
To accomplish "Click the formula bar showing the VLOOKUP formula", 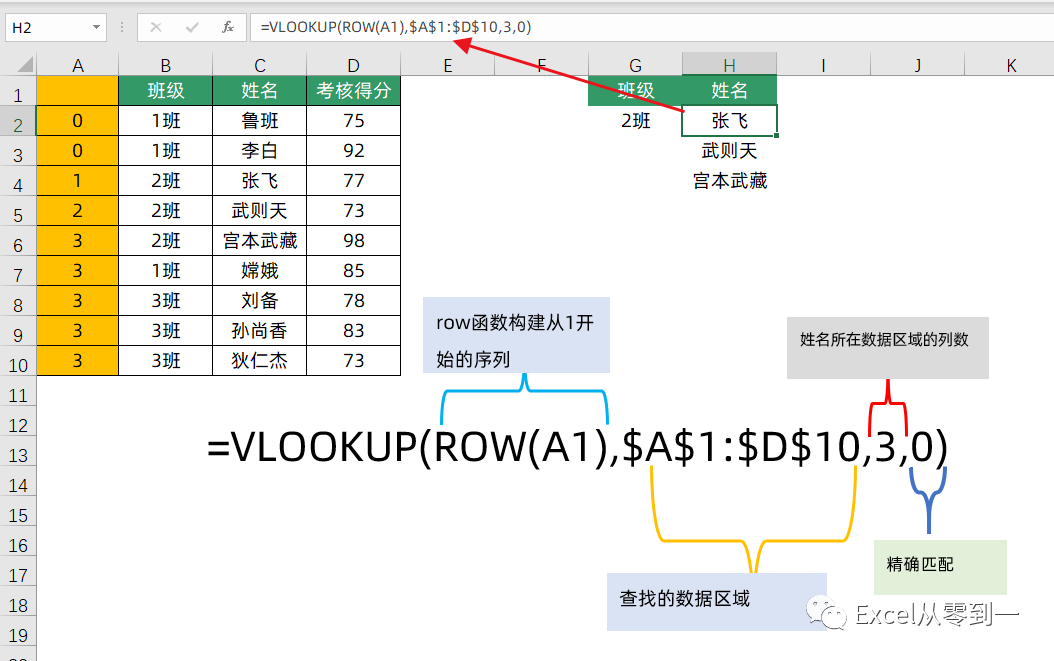I will pyautogui.click(x=400, y=27).
